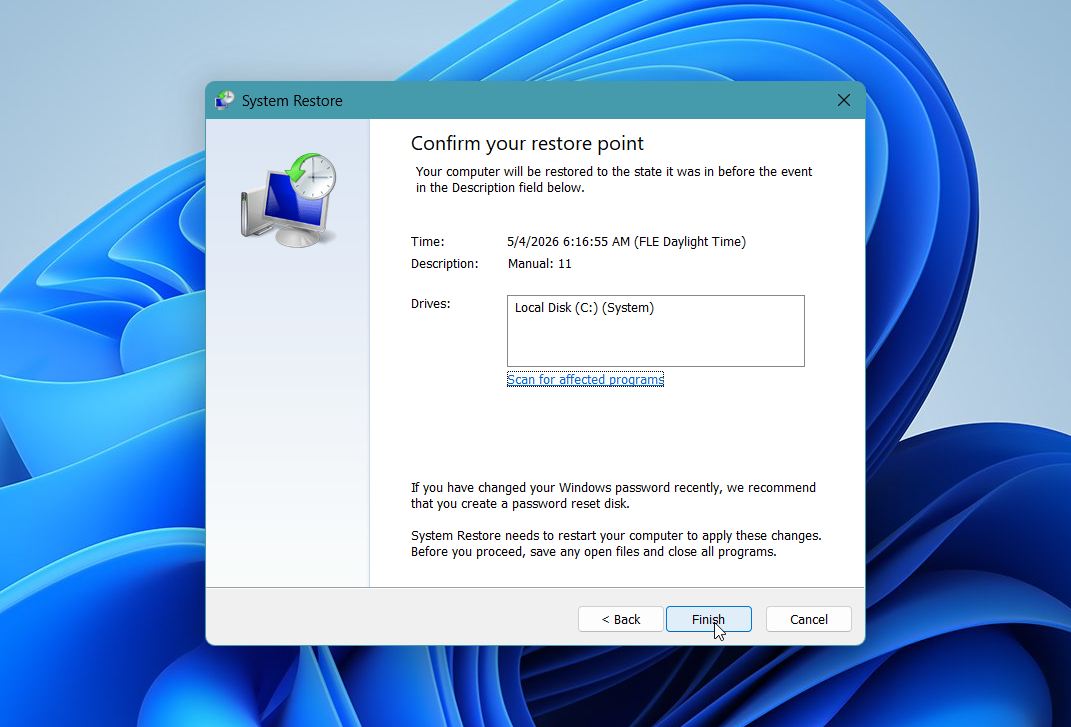Click the Drives: label
This screenshot has width=1071, height=727.
pos(430,303)
